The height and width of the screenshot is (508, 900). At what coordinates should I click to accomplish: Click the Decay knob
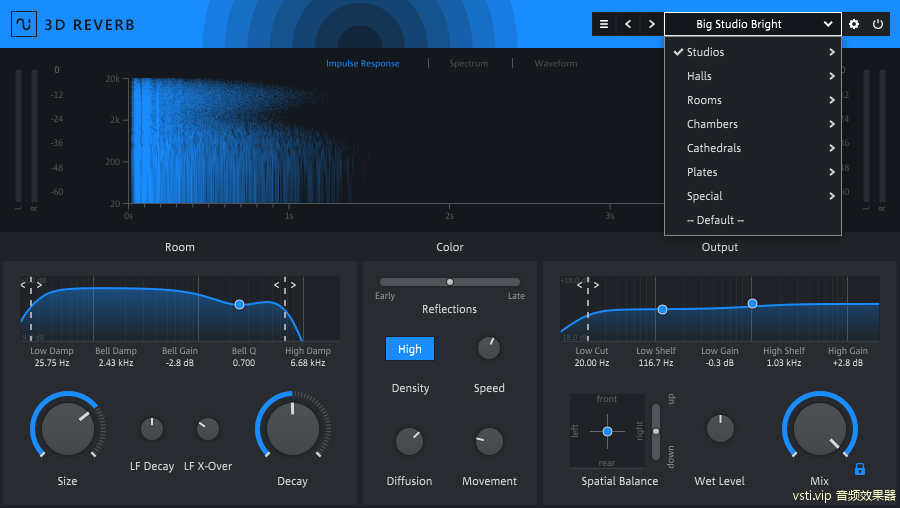293,429
